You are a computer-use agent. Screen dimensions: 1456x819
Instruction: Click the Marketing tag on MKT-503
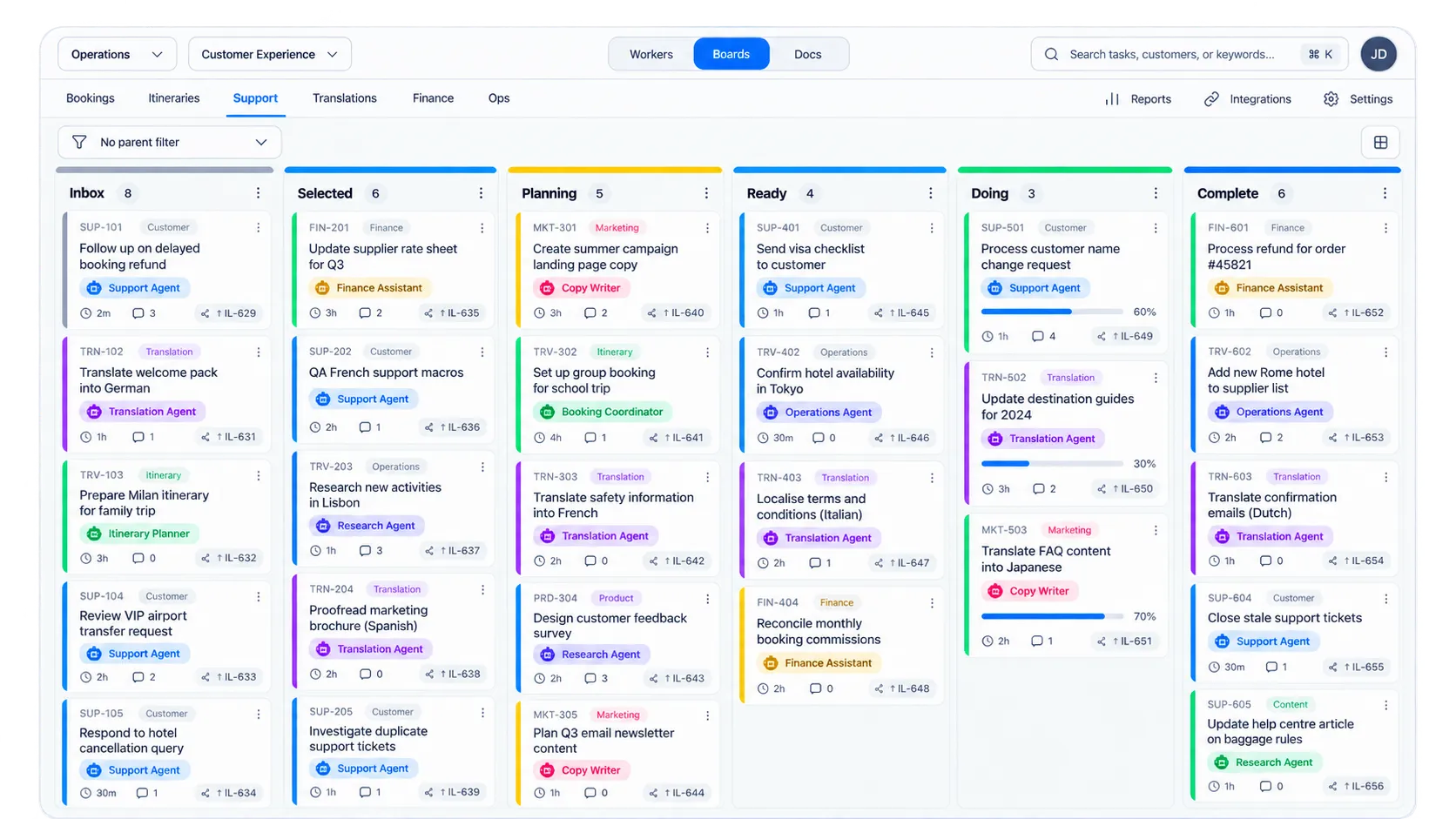pyautogui.click(x=1069, y=530)
